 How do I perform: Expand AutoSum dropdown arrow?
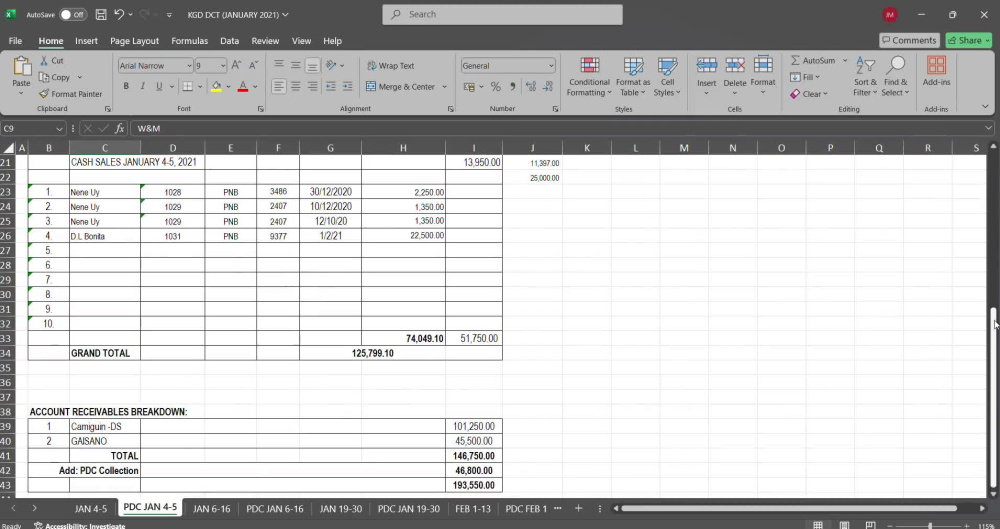pyautogui.click(x=845, y=61)
